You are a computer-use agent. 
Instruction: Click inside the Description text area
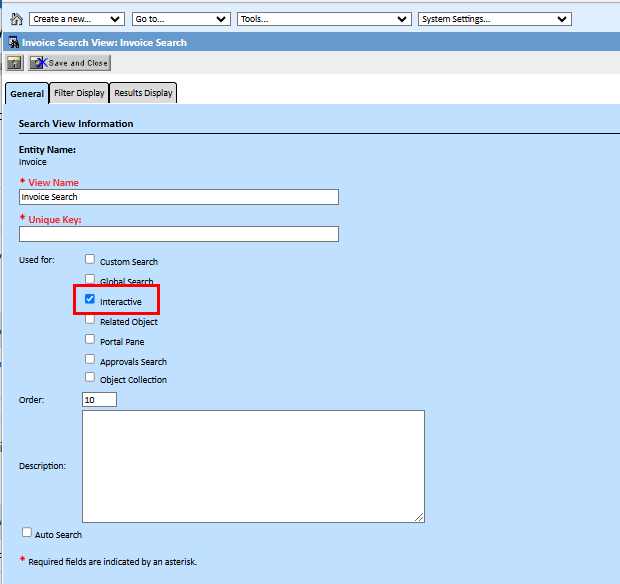tap(253, 466)
